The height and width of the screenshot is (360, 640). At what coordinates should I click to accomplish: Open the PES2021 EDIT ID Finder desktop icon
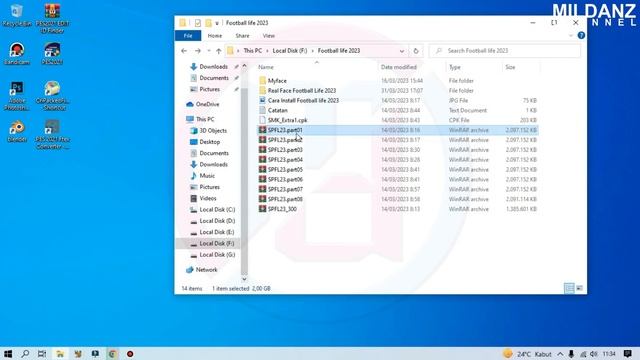[x=52, y=18]
